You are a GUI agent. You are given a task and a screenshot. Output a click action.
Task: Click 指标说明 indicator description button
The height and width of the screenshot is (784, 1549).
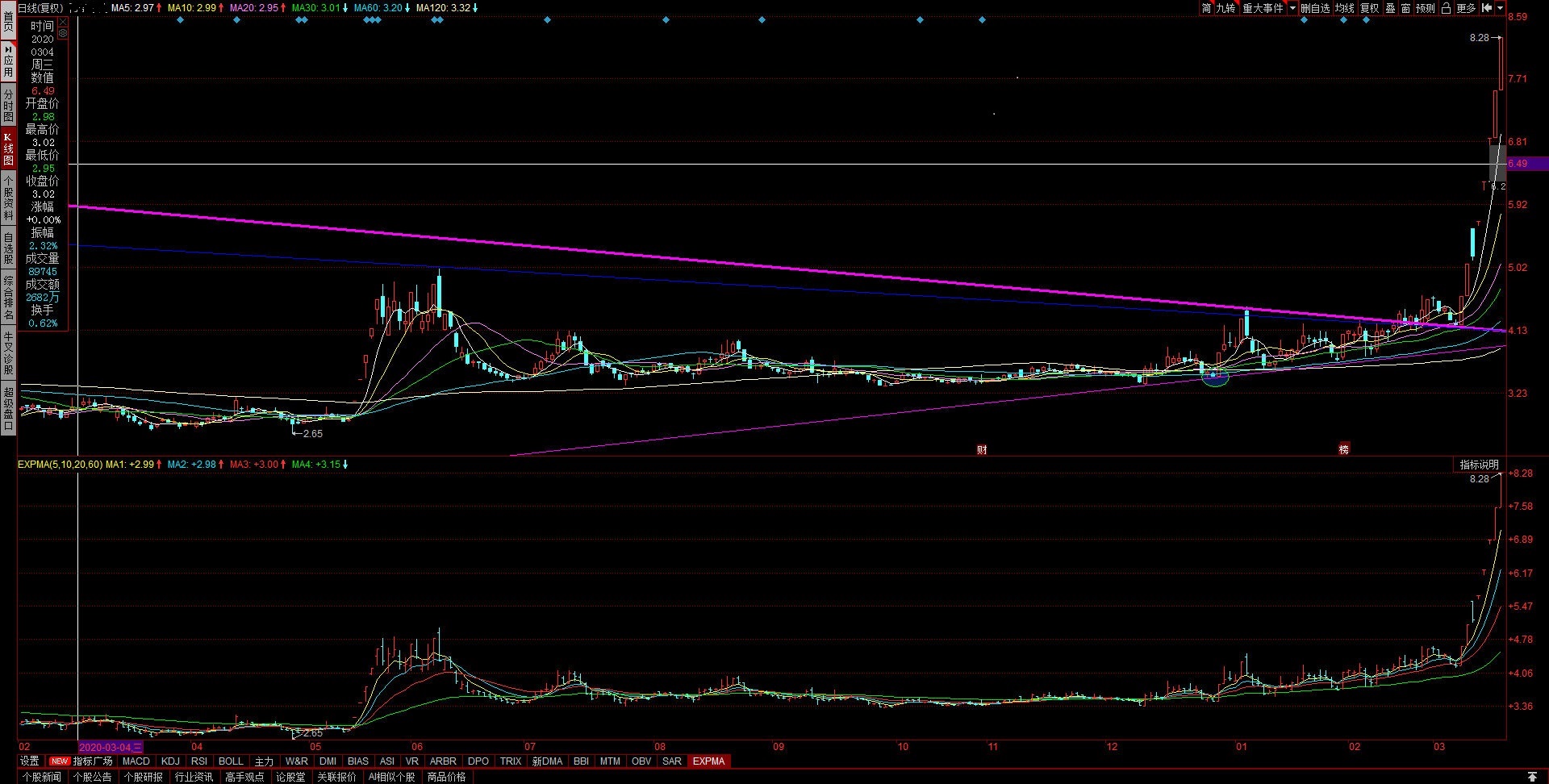tap(1479, 465)
